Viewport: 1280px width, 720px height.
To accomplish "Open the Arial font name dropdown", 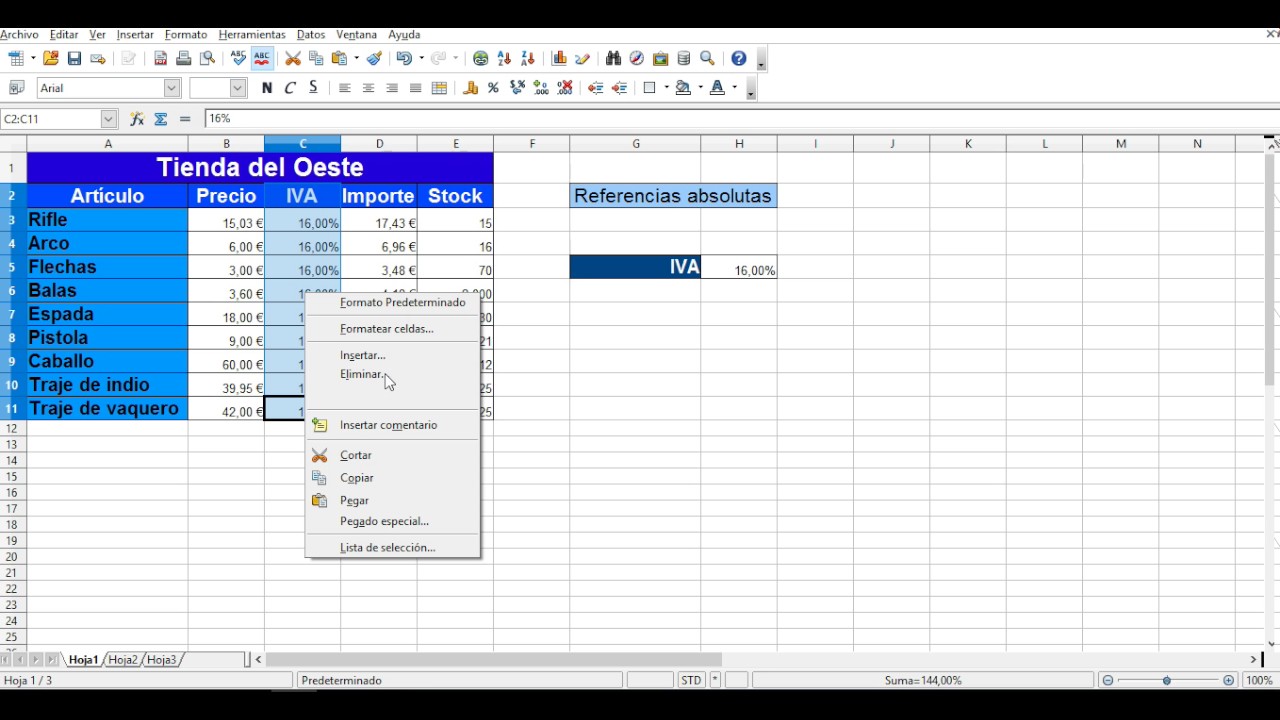I will coord(172,88).
